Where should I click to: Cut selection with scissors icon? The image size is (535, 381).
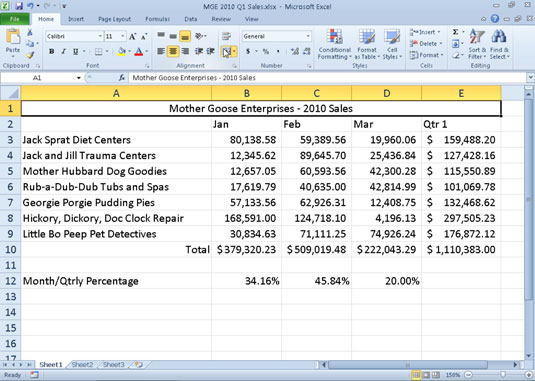30,32
